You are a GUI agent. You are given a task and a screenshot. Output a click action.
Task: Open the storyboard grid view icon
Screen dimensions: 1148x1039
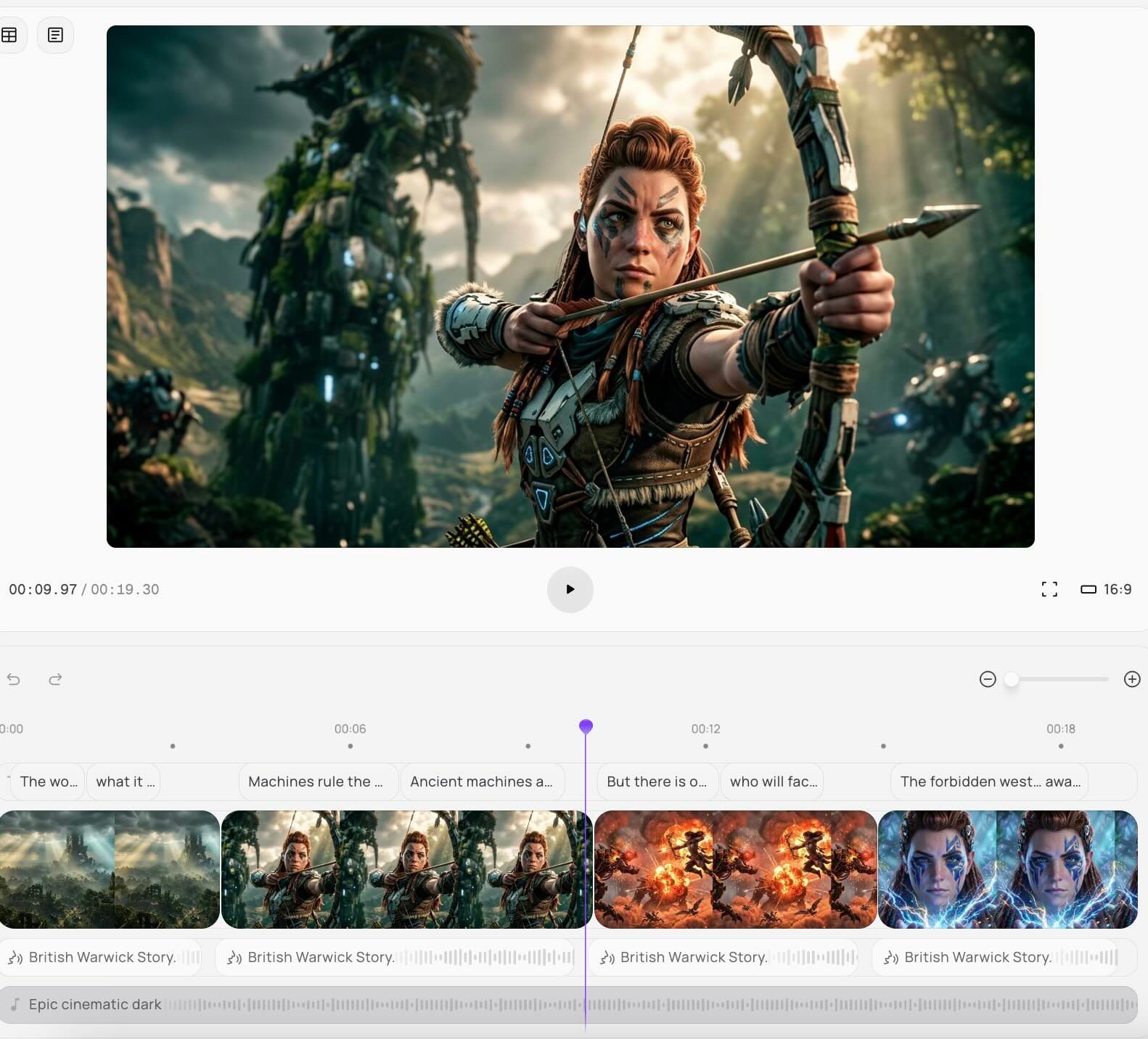pos(9,35)
